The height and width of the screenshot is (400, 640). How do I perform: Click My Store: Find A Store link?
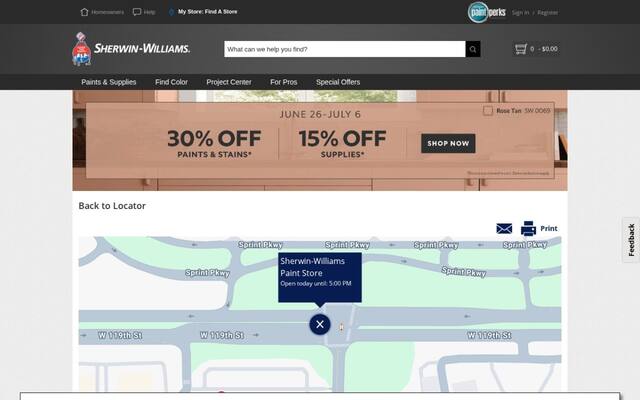(207, 12)
